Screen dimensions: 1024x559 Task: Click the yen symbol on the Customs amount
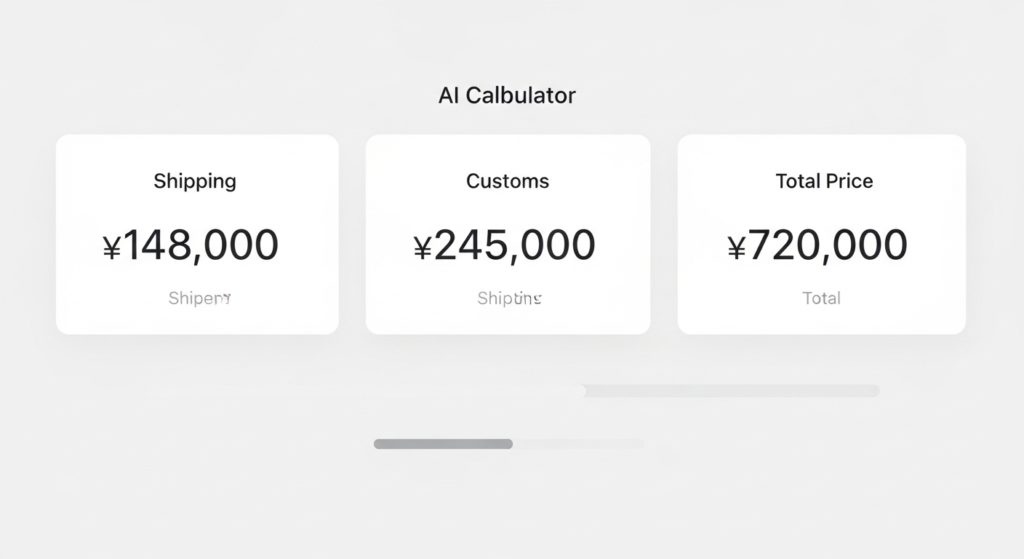point(422,247)
